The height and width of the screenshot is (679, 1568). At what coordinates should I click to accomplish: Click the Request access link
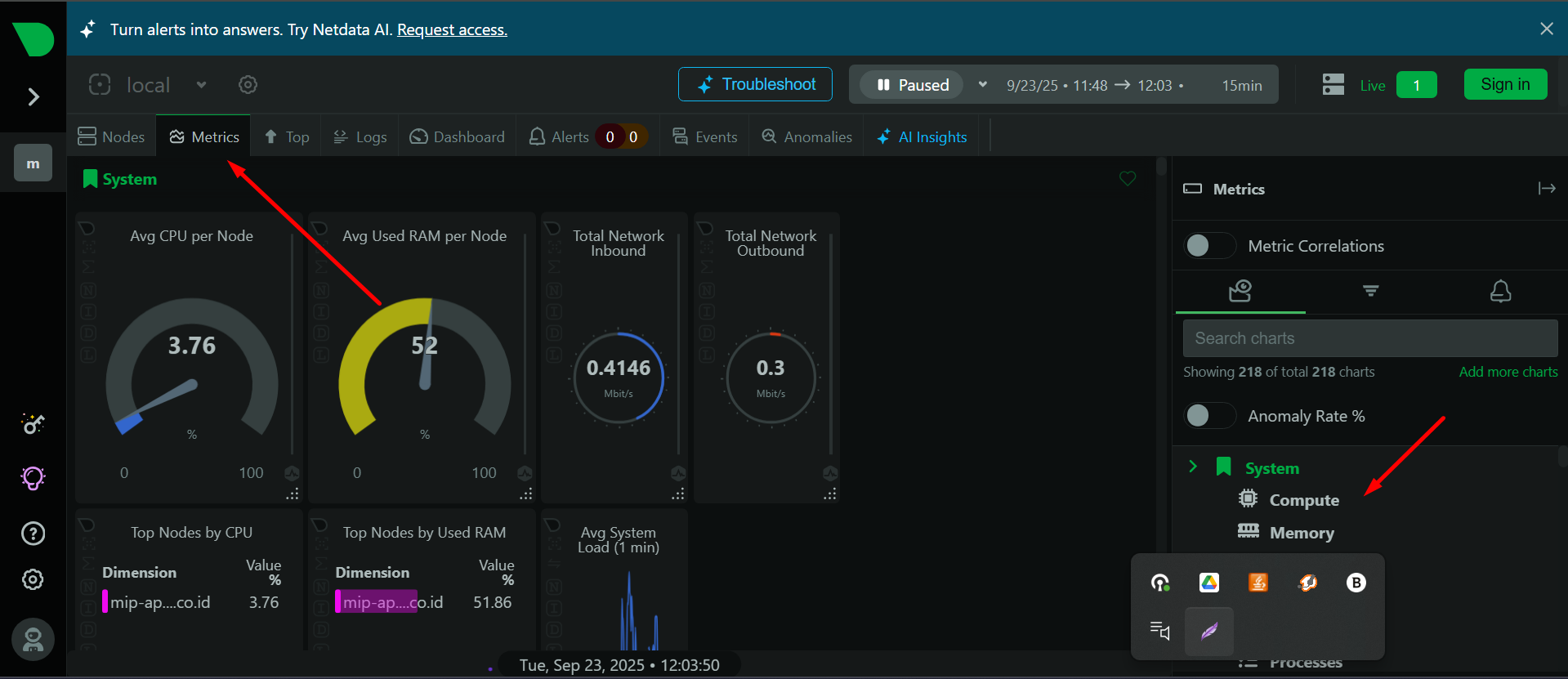452,29
